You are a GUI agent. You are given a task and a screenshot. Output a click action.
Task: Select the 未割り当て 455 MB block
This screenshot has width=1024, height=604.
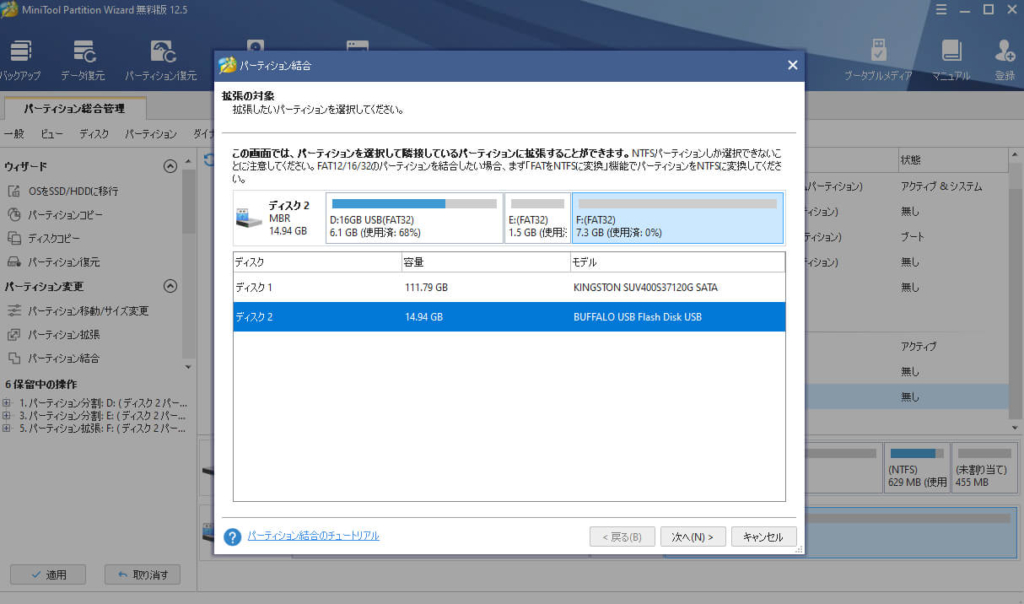(984, 468)
